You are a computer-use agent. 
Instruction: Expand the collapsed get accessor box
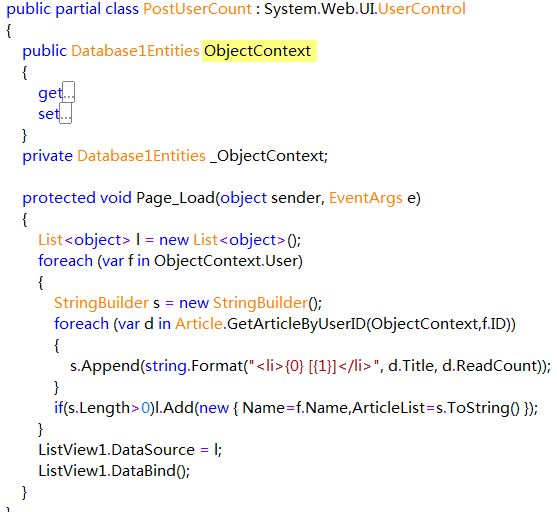[x=69, y=92]
